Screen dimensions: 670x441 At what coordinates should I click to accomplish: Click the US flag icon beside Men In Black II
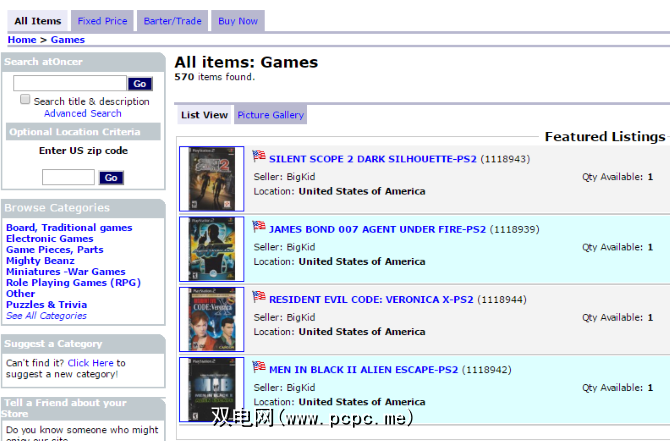click(259, 367)
